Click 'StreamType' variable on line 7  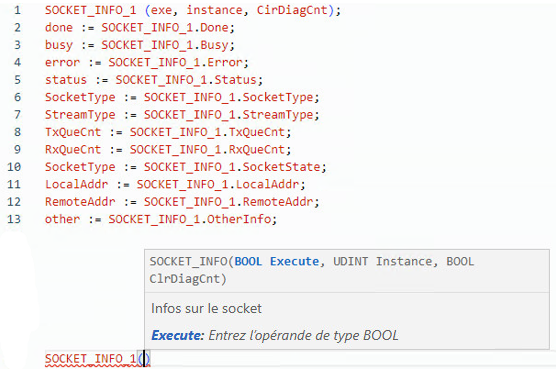coord(80,115)
